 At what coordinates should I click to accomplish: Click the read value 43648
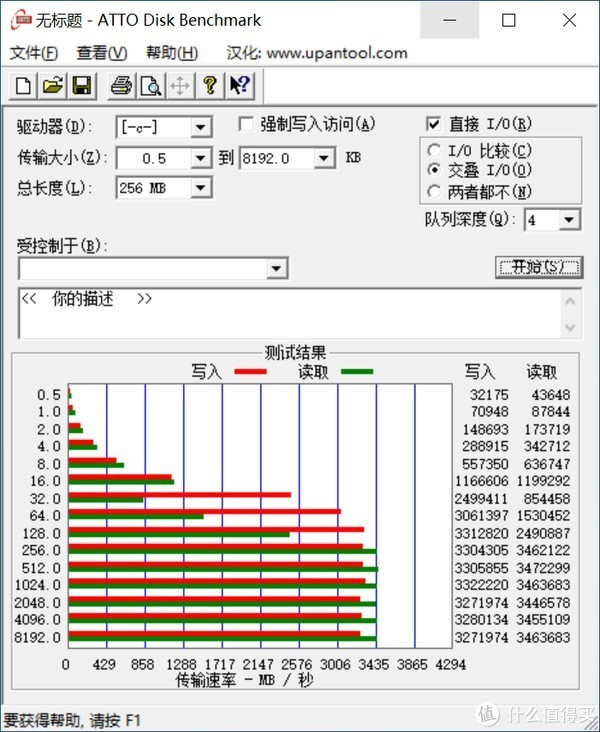pos(551,395)
